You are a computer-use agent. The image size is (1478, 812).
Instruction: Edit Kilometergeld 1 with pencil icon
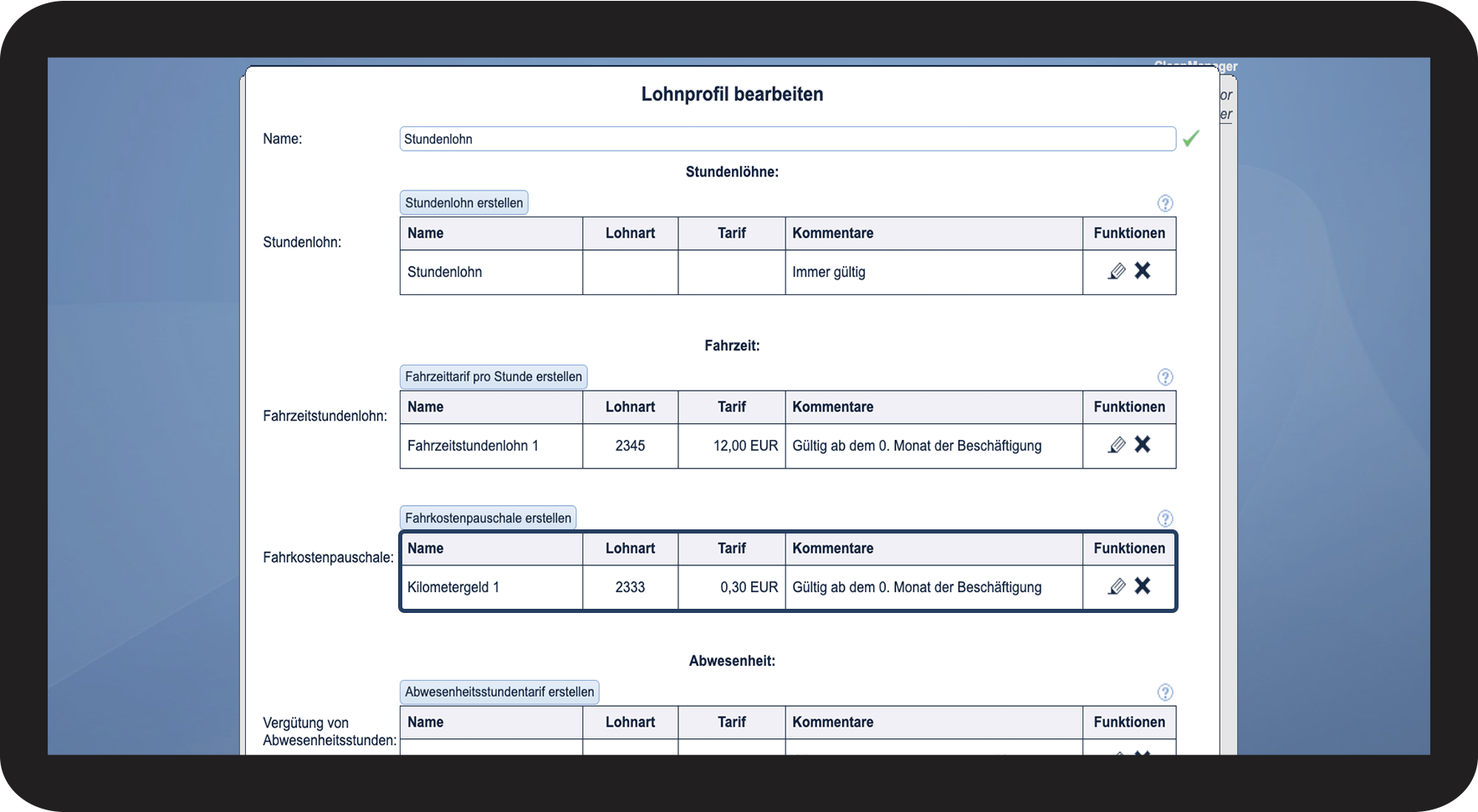pyautogui.click(x=1117, y=587)
